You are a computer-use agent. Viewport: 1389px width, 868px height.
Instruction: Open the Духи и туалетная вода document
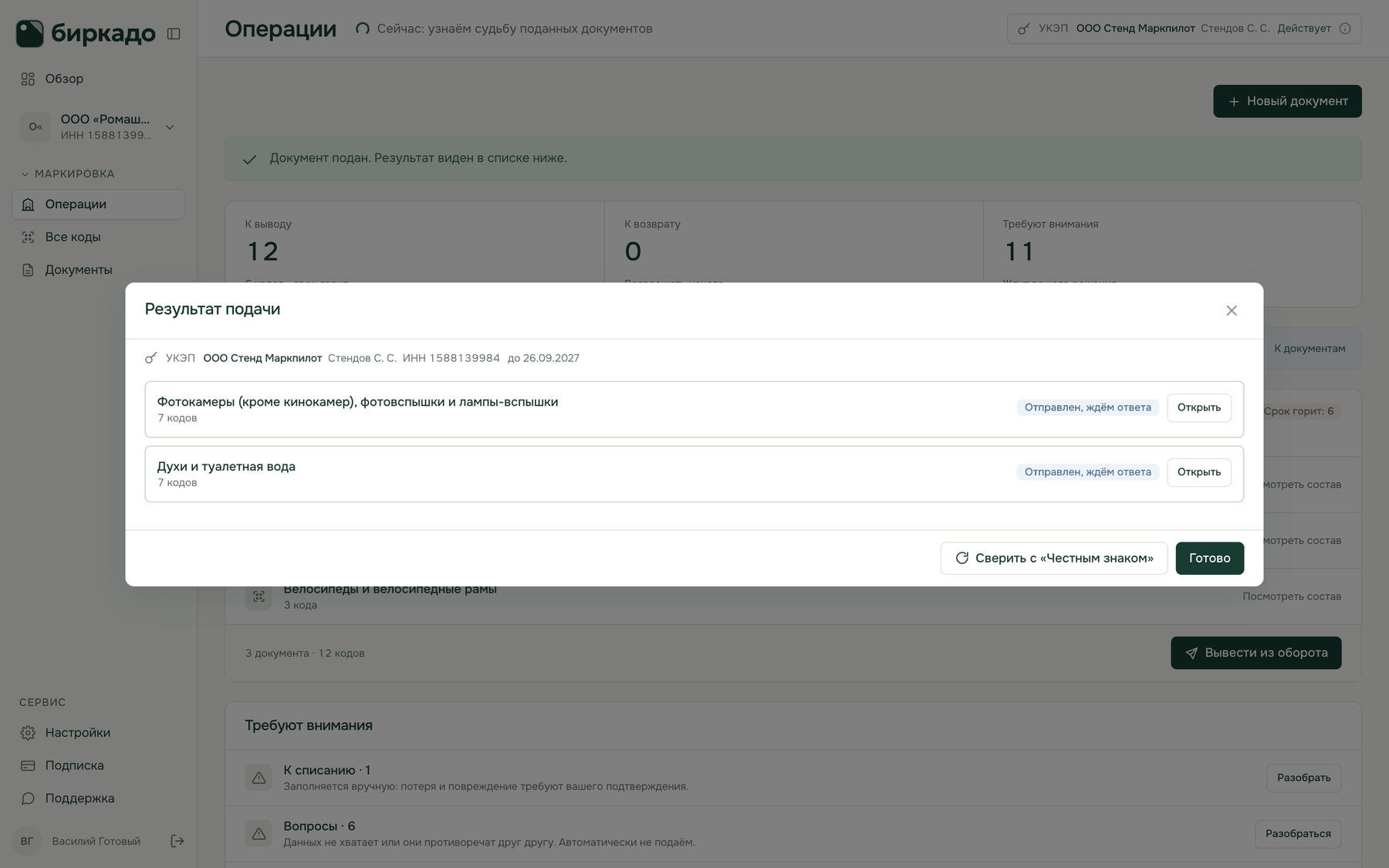tap(1198, 472)
